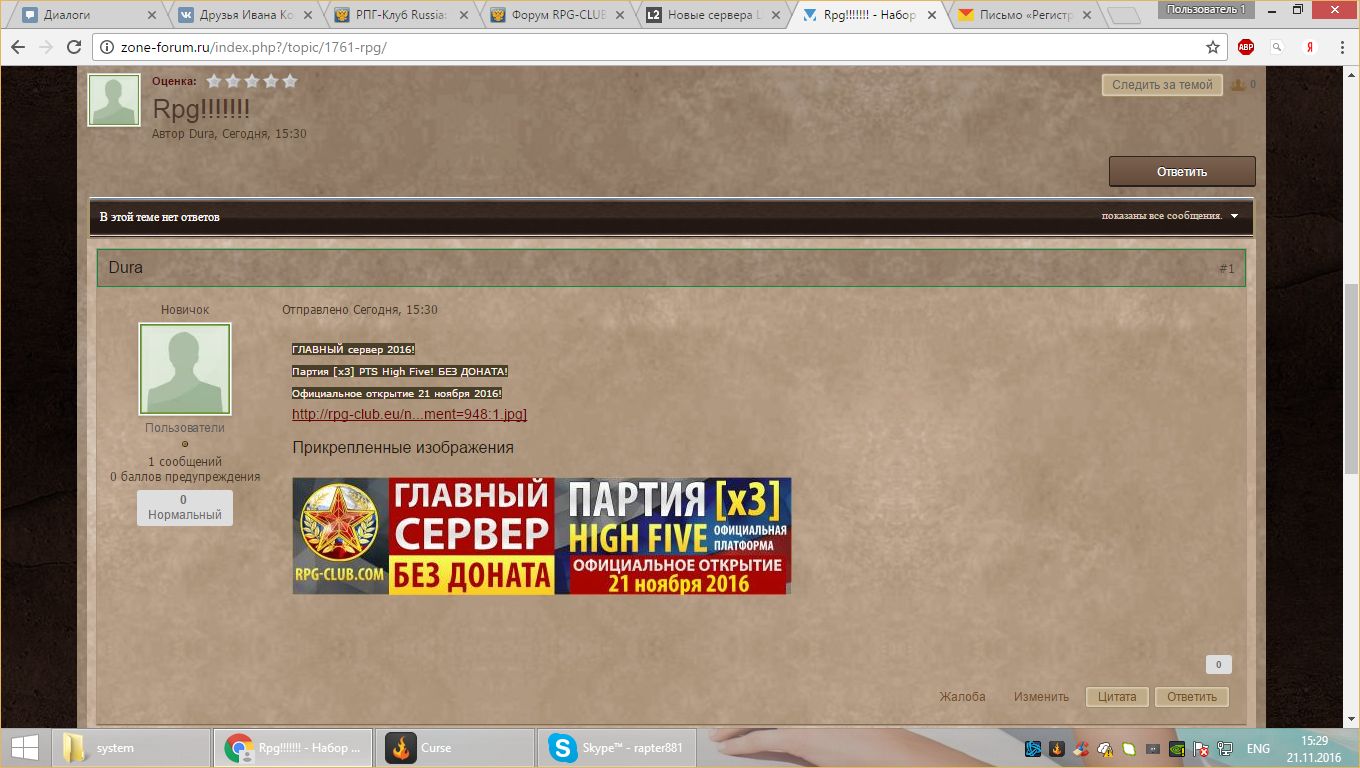Open the Chrome three-dot menu
The width and height of the screenshot is (1360, 768).
click(1340, 47)
